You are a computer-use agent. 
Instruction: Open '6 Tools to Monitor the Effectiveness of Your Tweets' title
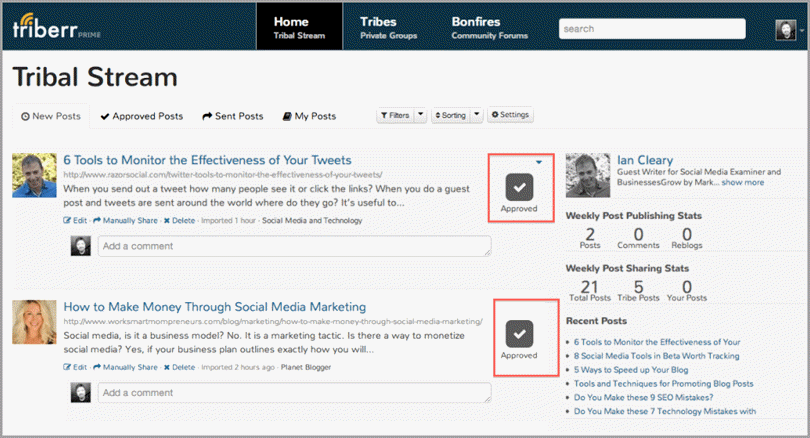click(x=207, y=160)
